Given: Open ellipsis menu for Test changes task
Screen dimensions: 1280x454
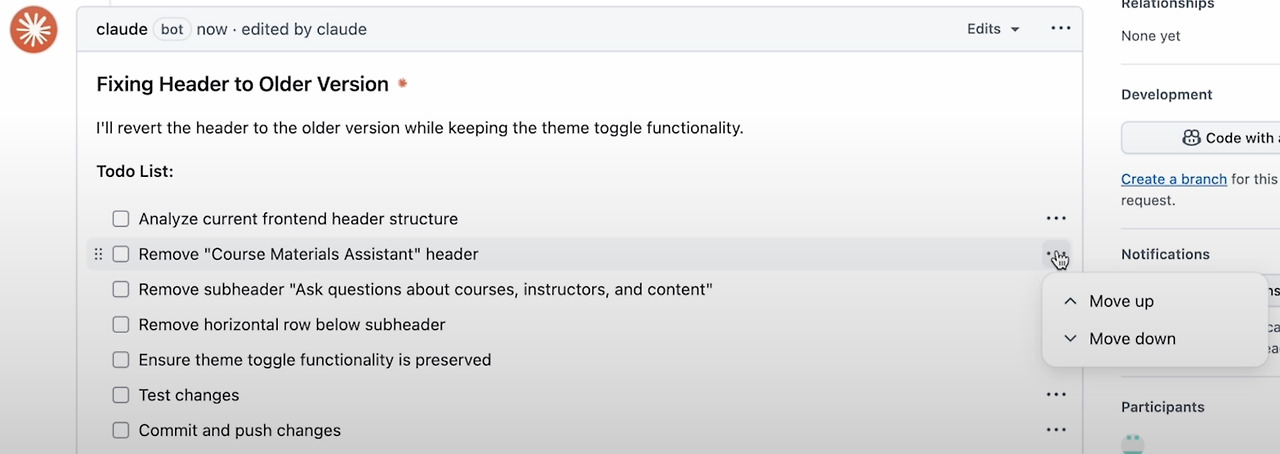Looking at the screenshot, I should coord(1056,395).
